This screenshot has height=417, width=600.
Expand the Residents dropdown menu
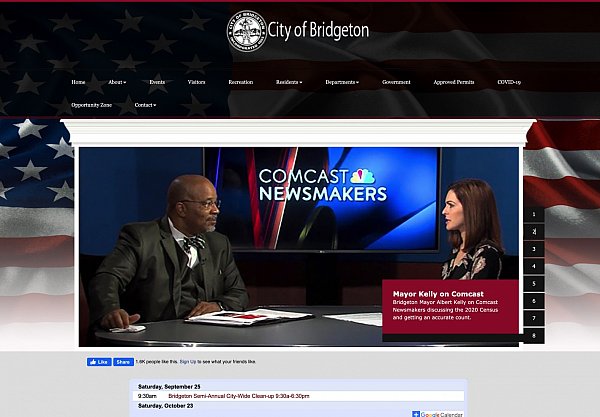tap(289, 82)
